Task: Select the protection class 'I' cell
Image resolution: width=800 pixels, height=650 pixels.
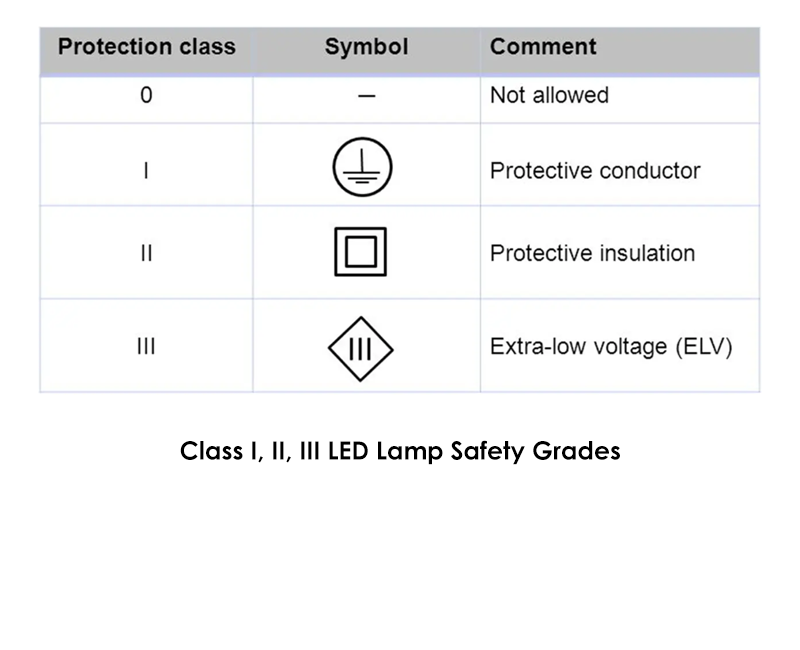Action: click(146, 170)
